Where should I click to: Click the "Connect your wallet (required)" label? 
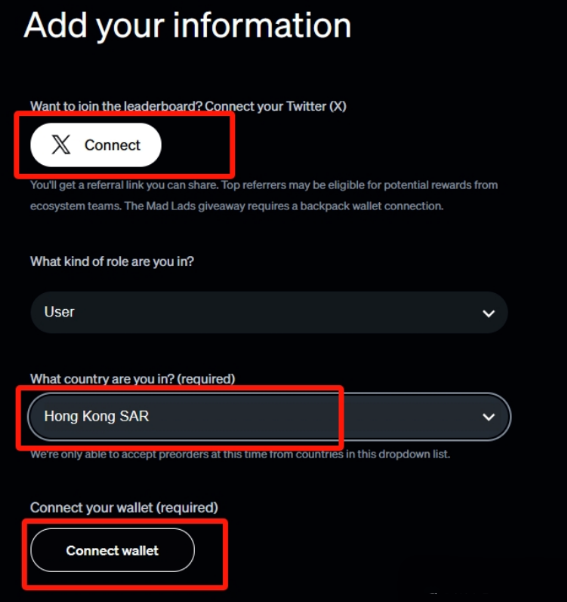[124, 508]
